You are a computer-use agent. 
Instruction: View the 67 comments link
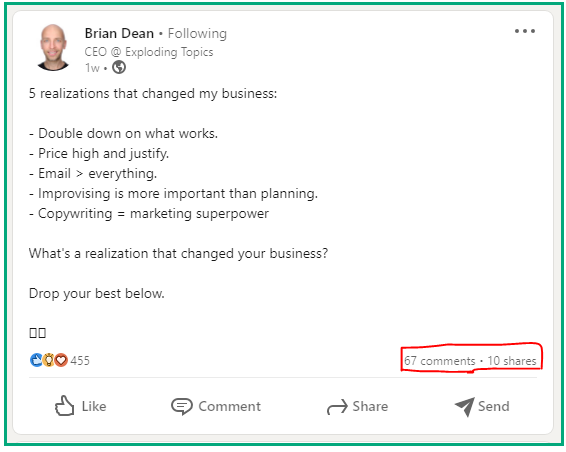439,361
